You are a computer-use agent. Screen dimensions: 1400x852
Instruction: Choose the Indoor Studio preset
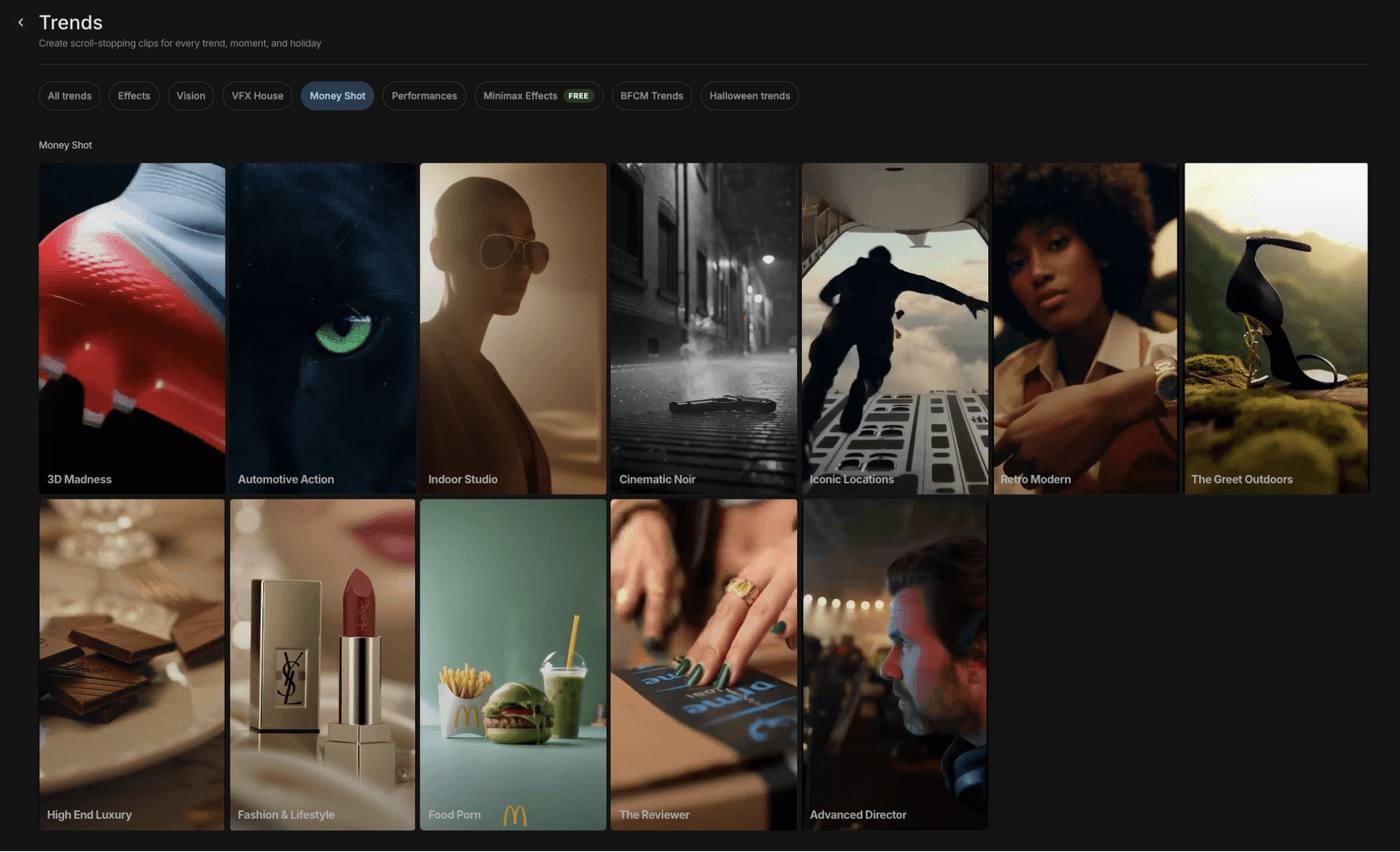[513, 328]
